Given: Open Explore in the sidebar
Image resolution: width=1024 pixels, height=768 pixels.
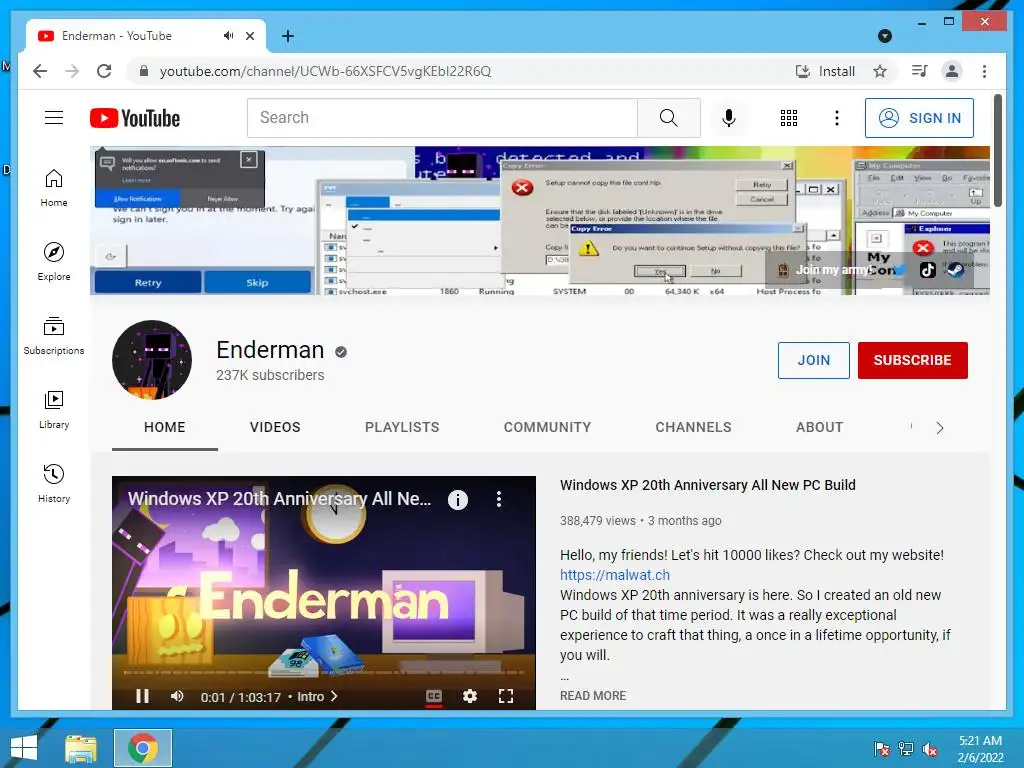Looking at the screenshot, I should coord(54,262).
